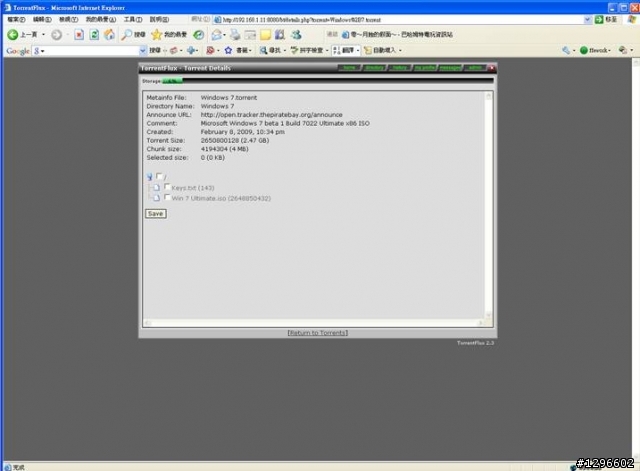Click the Google toolbar bookmarks star icon
This screenshot has width=640, height=471.
[x=228, y=50]
